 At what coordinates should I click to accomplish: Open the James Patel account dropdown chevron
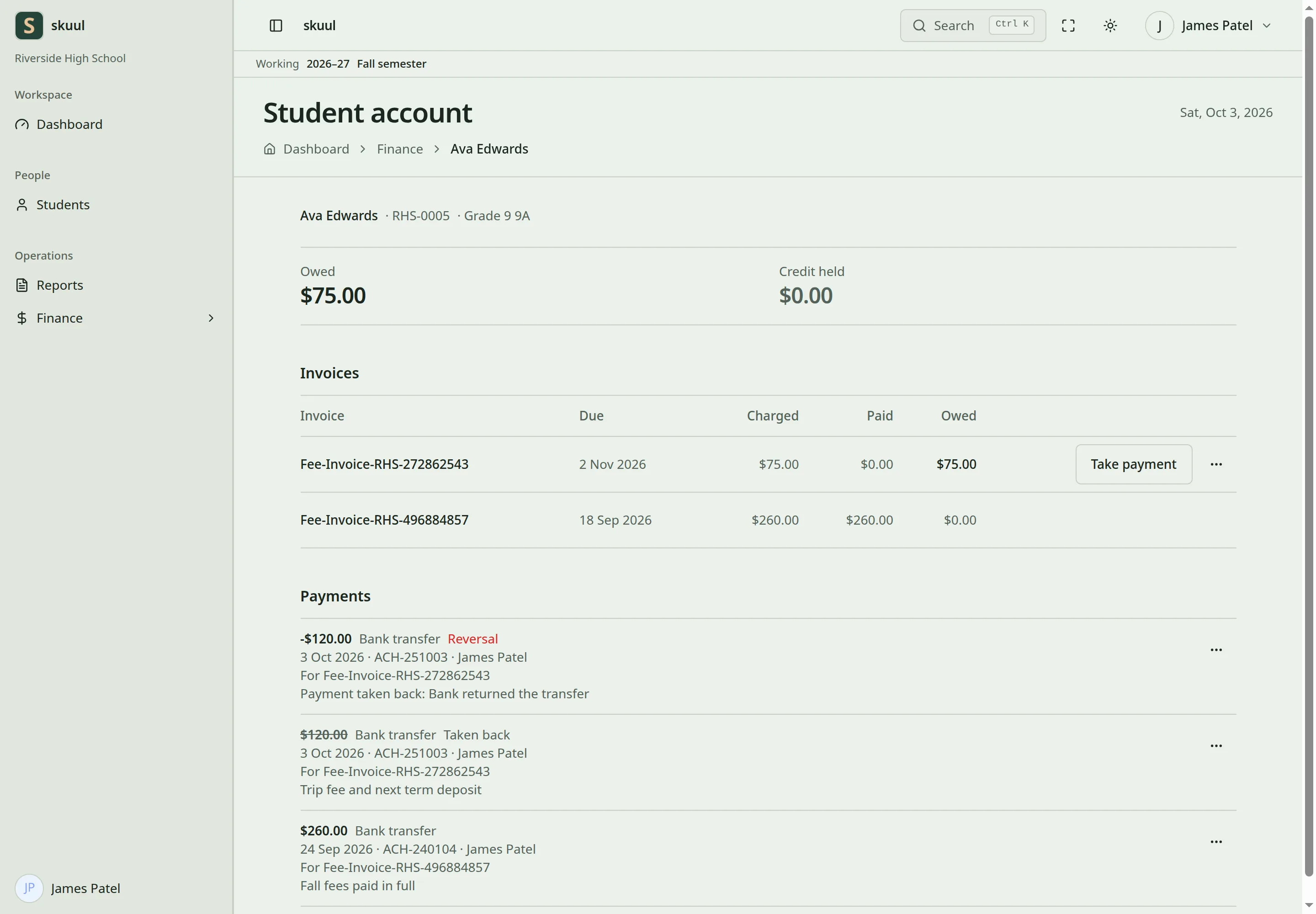pos(1266,25)
